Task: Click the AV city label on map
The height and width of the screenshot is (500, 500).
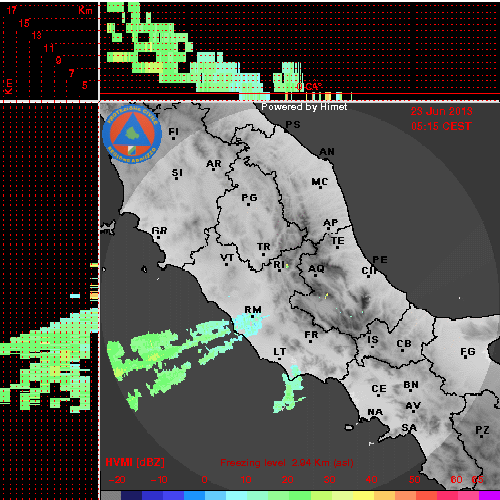Action: coord(413,406)
